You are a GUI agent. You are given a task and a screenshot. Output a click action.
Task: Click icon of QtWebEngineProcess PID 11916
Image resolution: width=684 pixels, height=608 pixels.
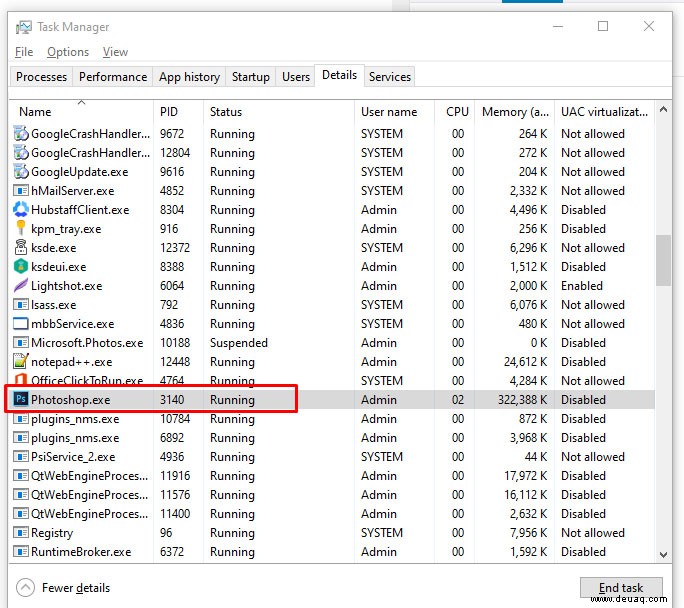pyautogui.click(x=21, y=475)
